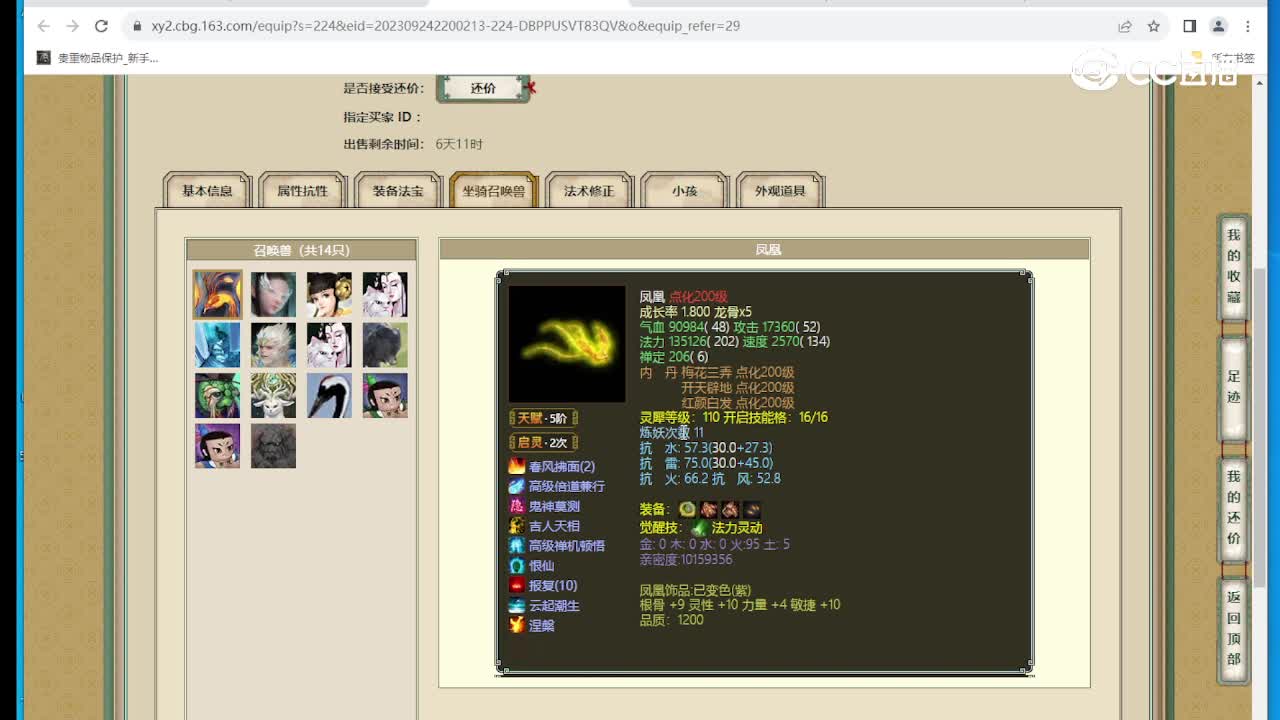Select the phoenix pet thumbnail

point(217,294)
